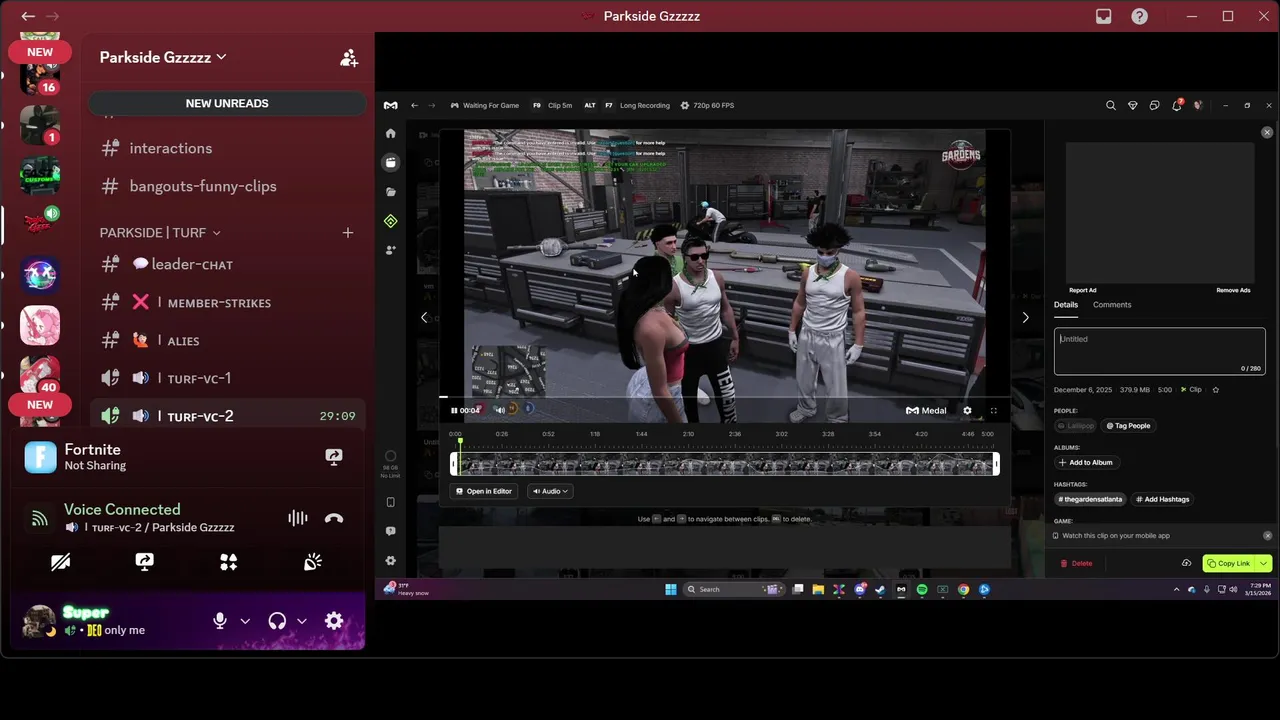Open the player settings gear beside Medal logo
Viewport: 1280px width, 720px height.
point(967,410)
